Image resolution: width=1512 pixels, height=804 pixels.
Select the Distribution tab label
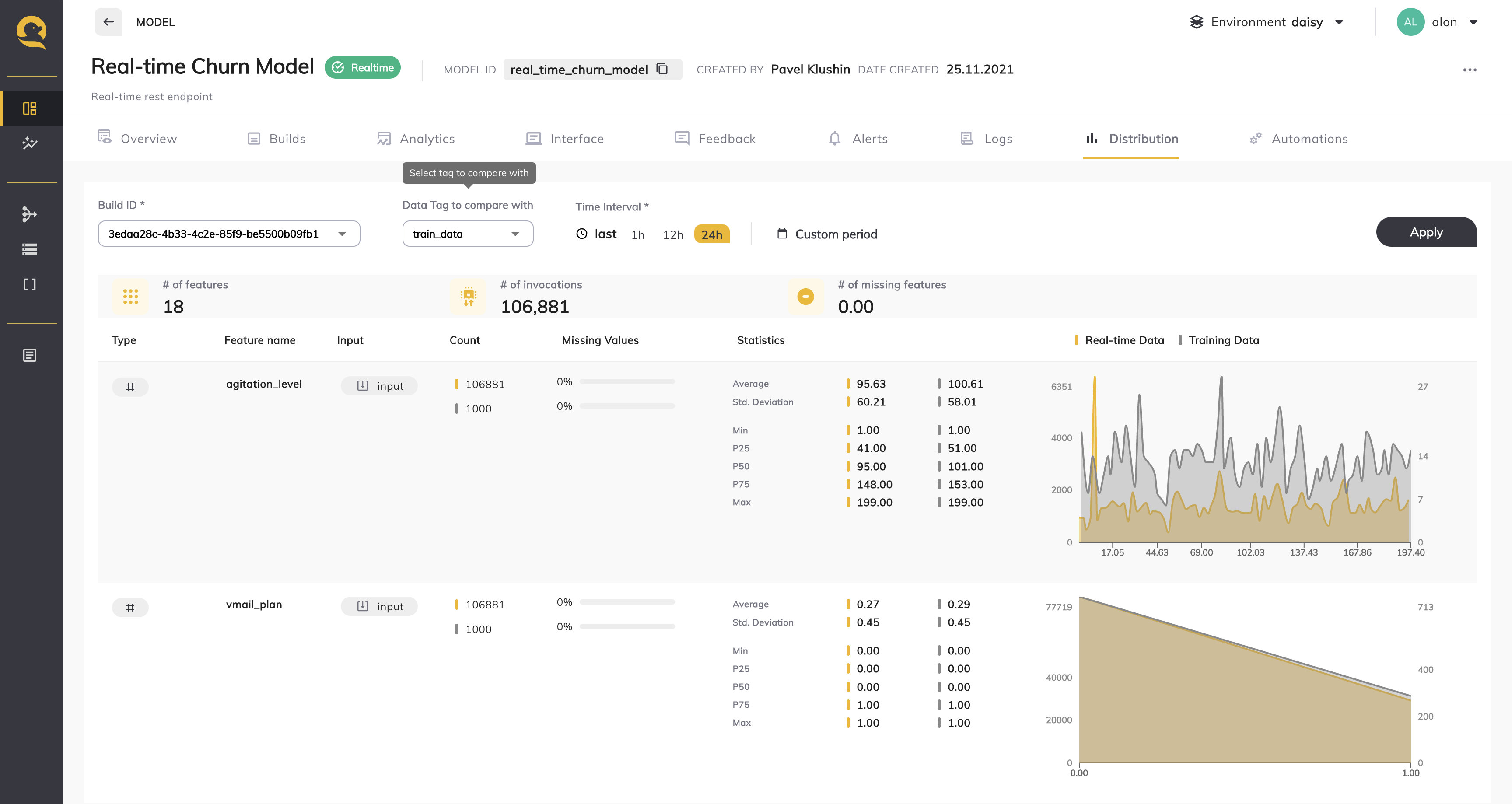tap(1143, 139)
